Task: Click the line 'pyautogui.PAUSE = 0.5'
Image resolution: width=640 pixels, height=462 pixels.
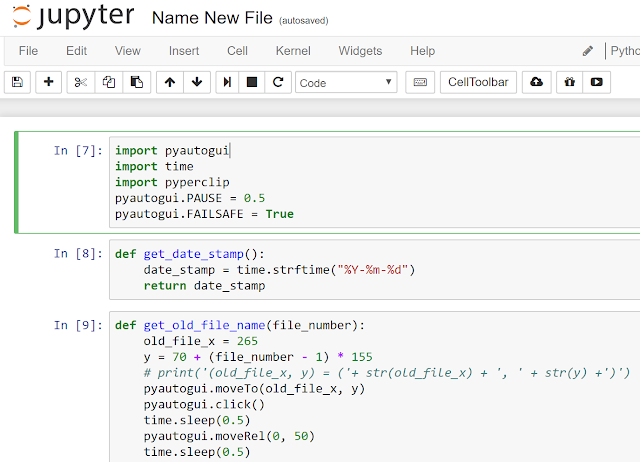Action: click(x=190, y=198)
